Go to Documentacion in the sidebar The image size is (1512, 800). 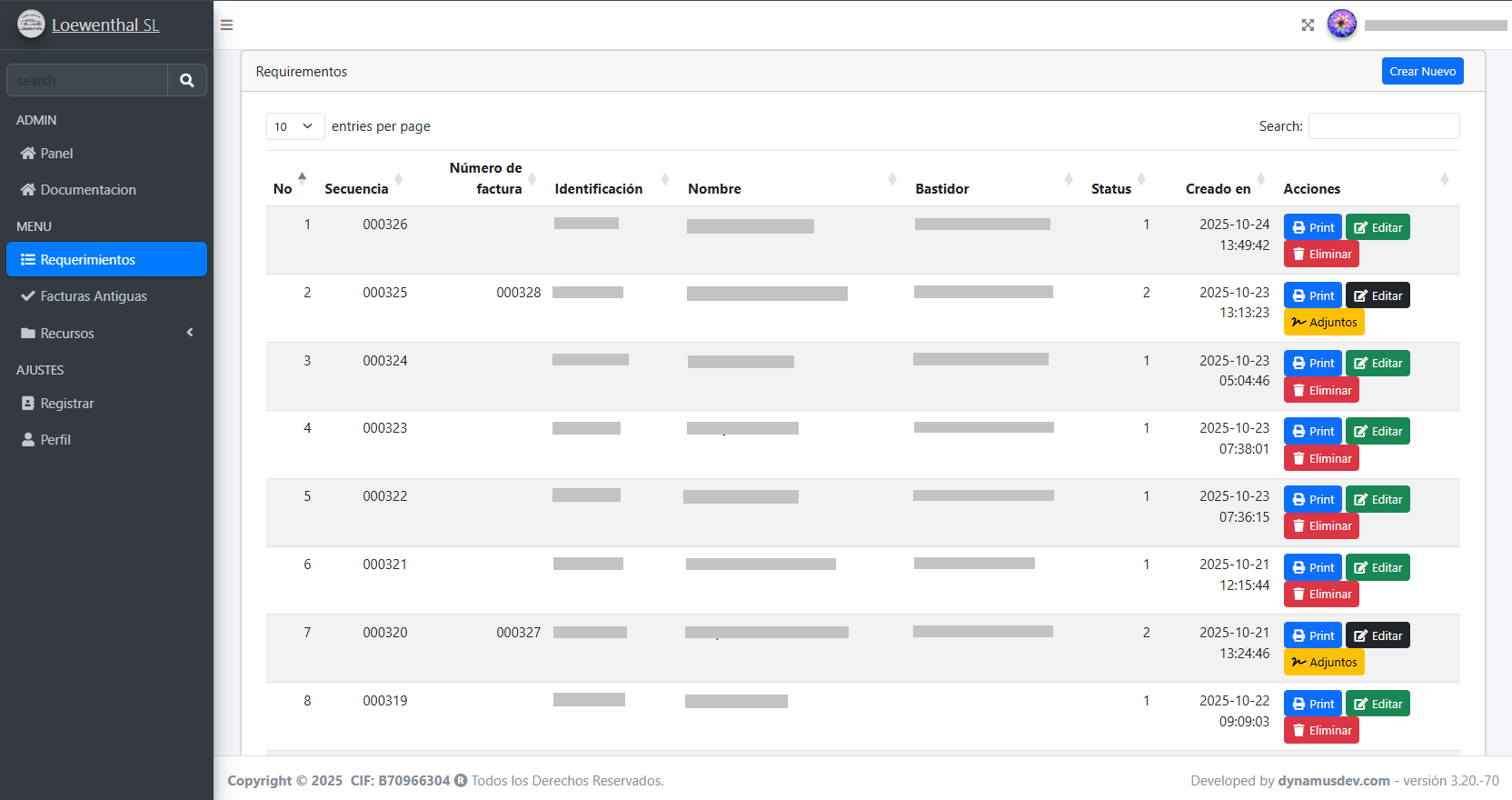click(x=88, y=190)
